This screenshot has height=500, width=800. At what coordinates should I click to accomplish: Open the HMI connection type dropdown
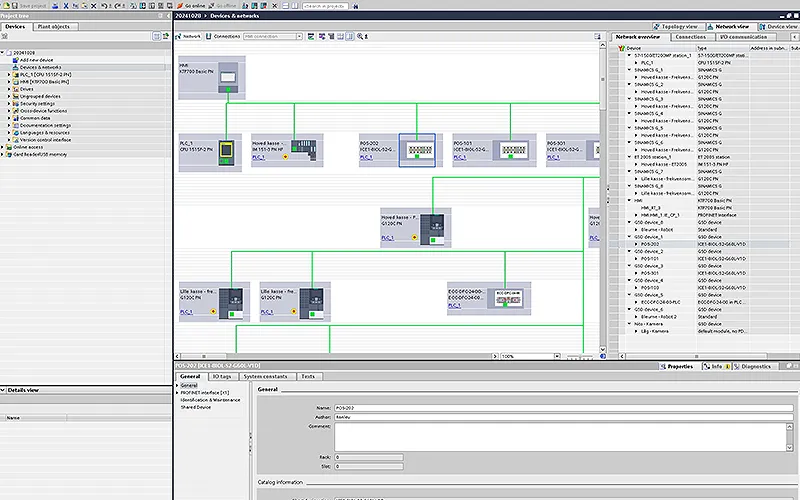pos(299,36)
